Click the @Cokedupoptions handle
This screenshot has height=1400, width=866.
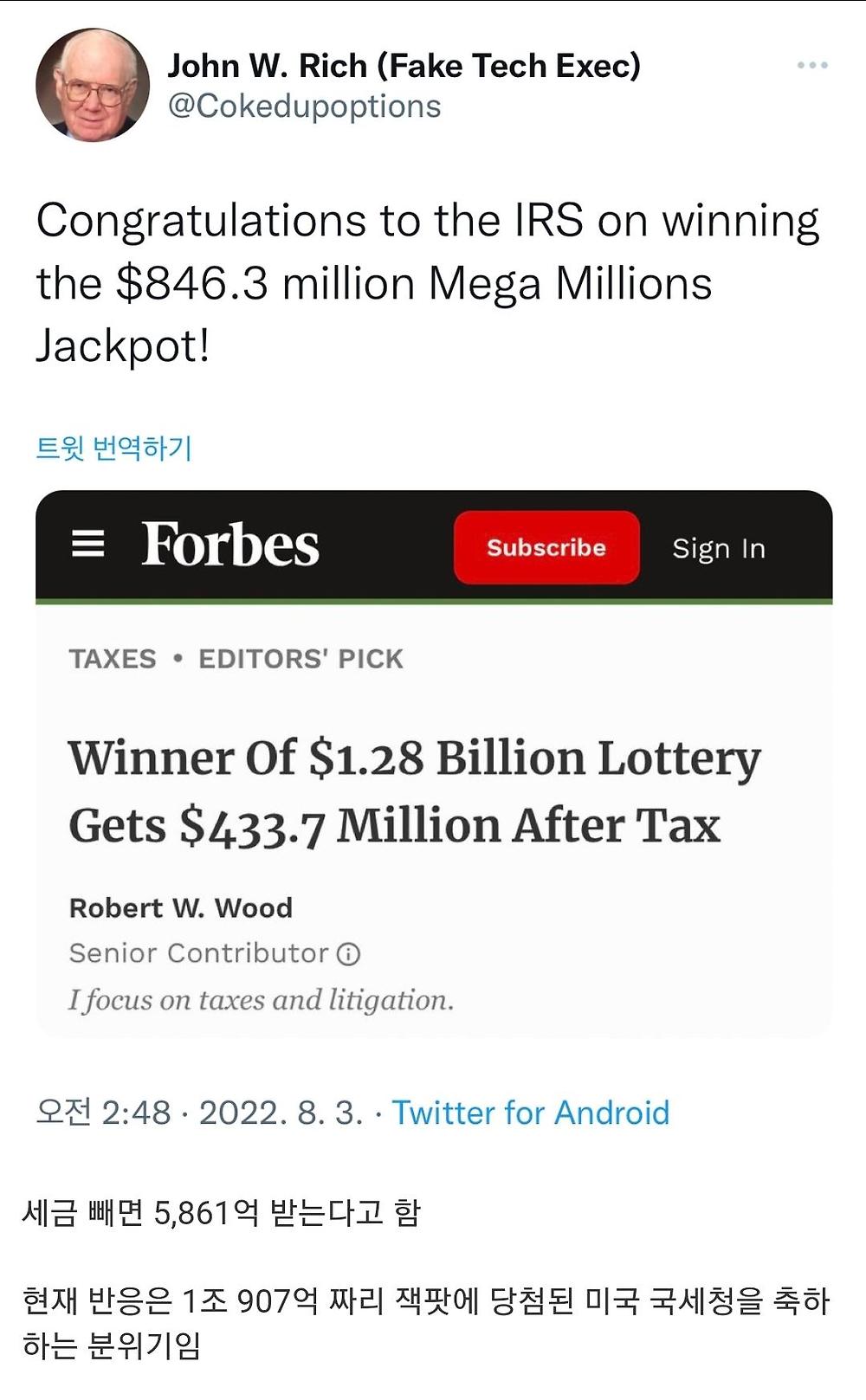click(304, 106)
